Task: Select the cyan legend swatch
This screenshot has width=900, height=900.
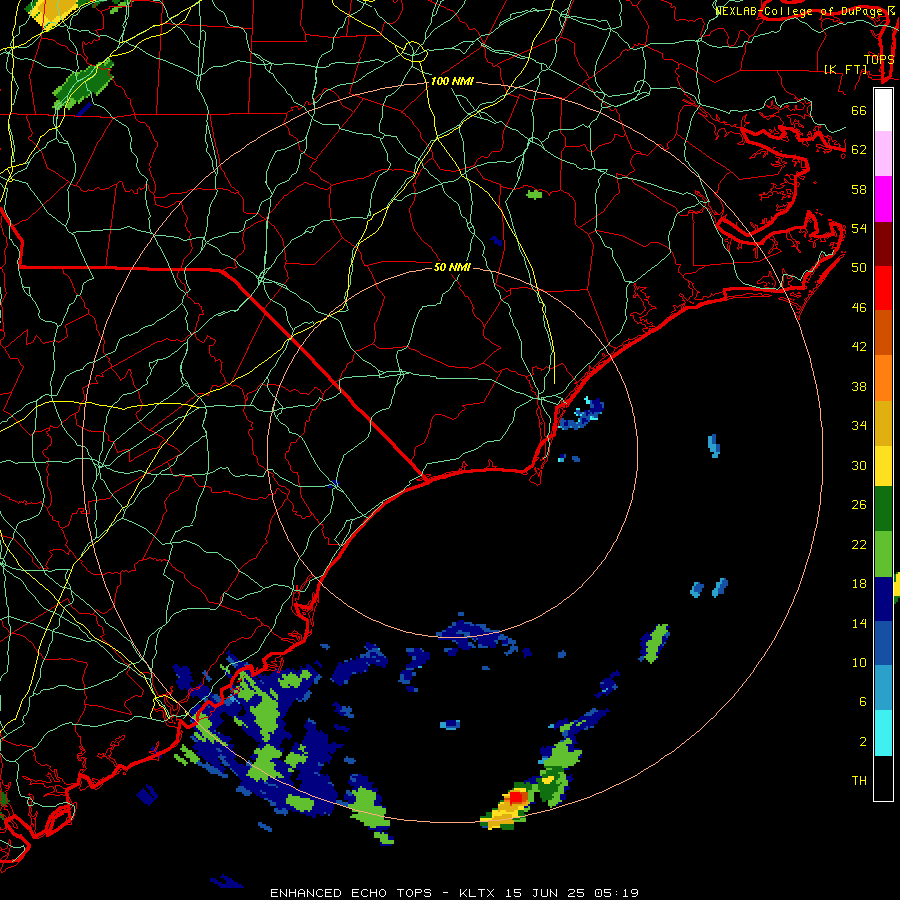Action: pyautogui.click(x=883, y=733)
